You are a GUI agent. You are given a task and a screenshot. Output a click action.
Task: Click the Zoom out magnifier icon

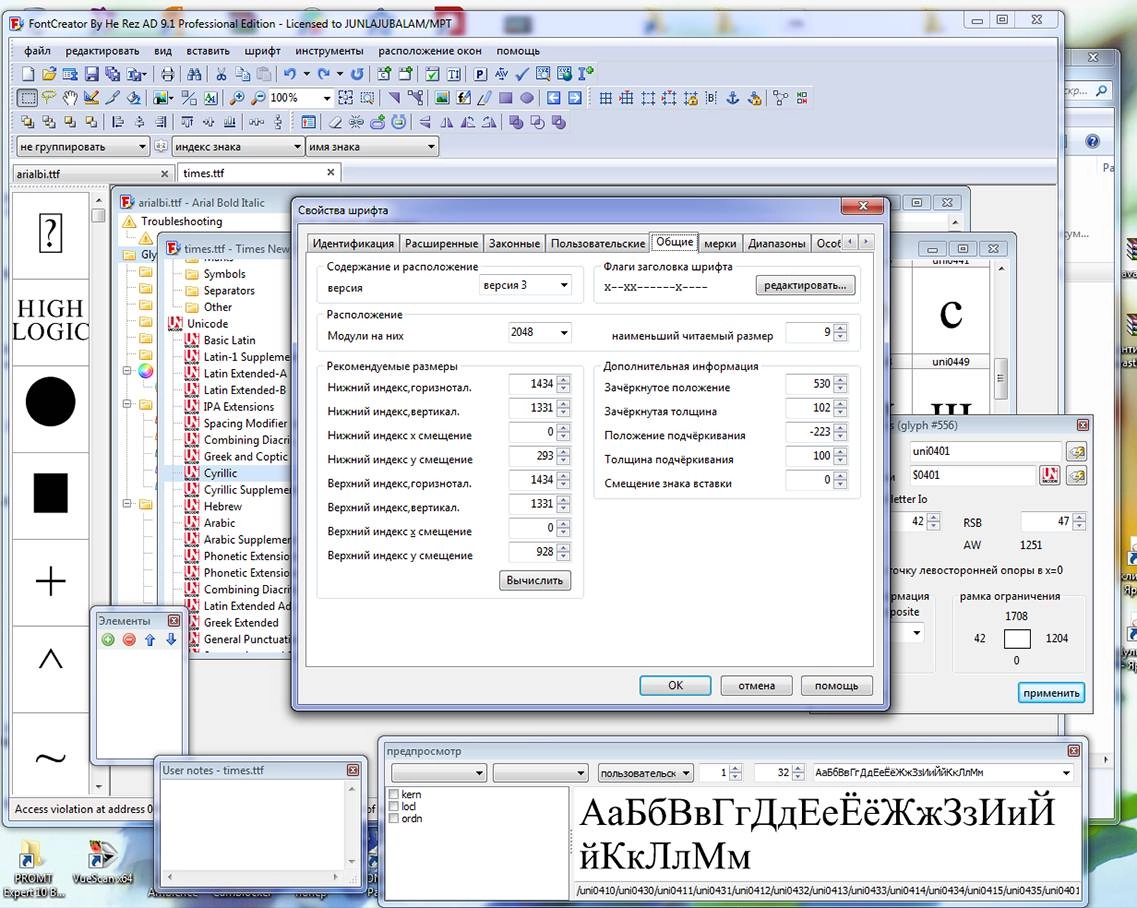(x=258, y=98)
